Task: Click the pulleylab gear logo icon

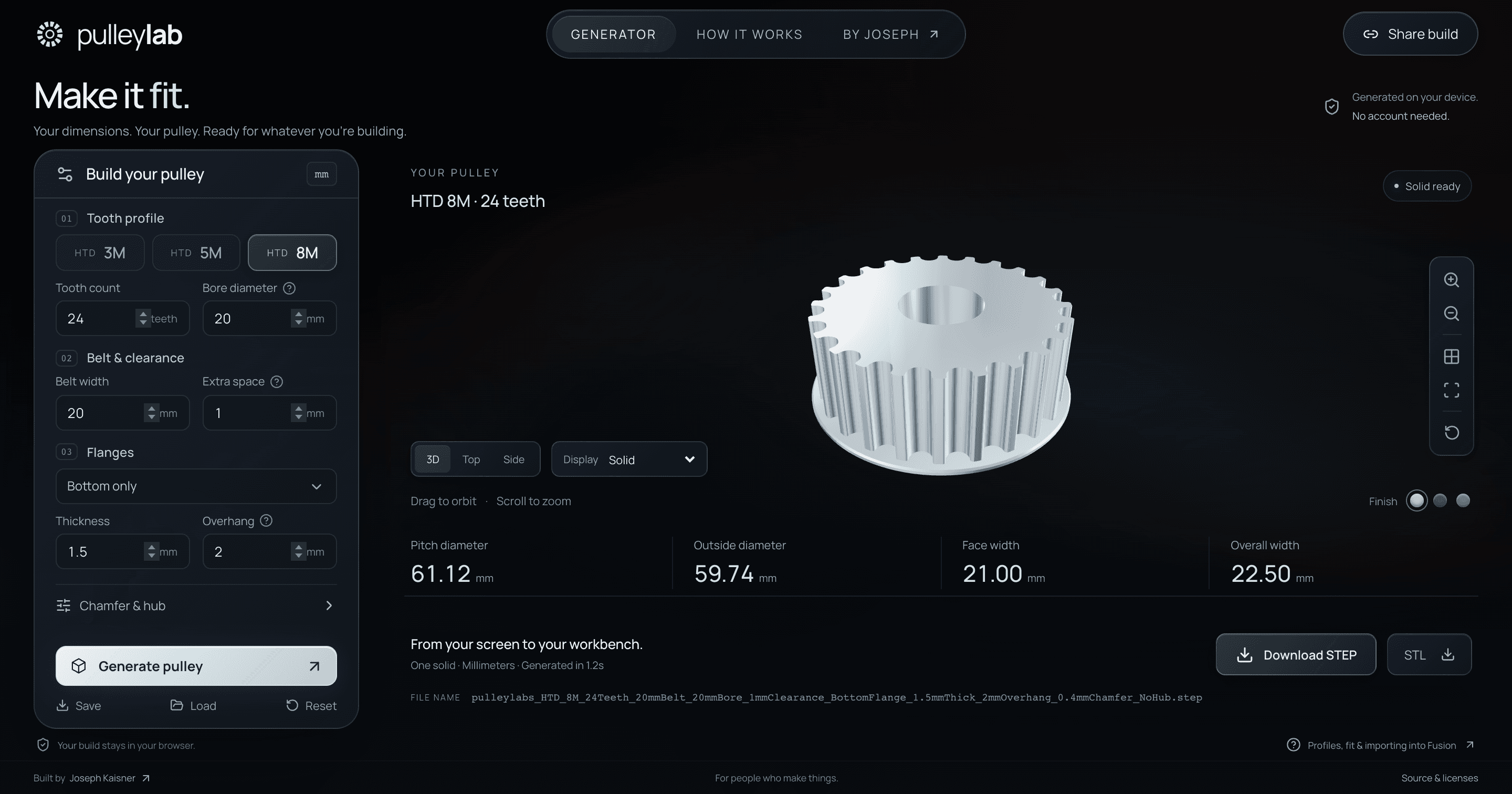Action: click(x=50, y=34)
